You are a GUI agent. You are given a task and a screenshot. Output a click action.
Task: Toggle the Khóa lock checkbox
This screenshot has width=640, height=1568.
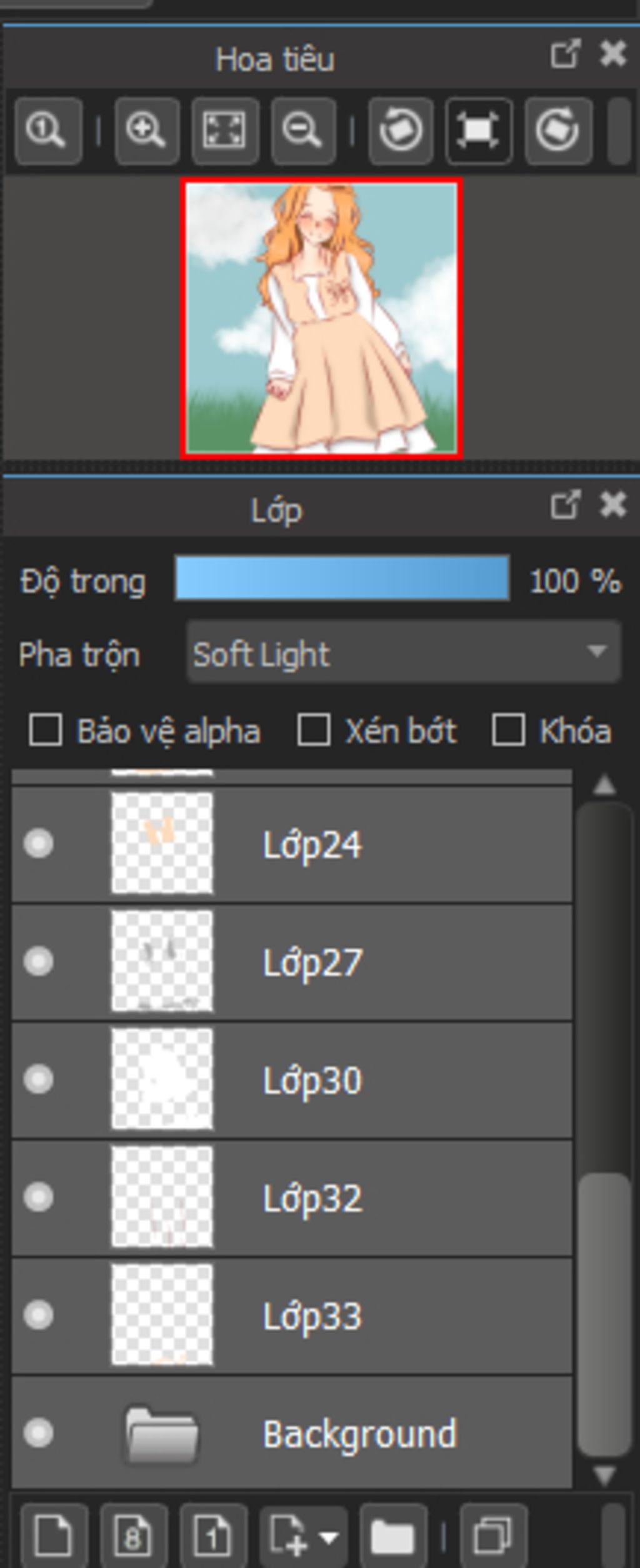point(508,730)
